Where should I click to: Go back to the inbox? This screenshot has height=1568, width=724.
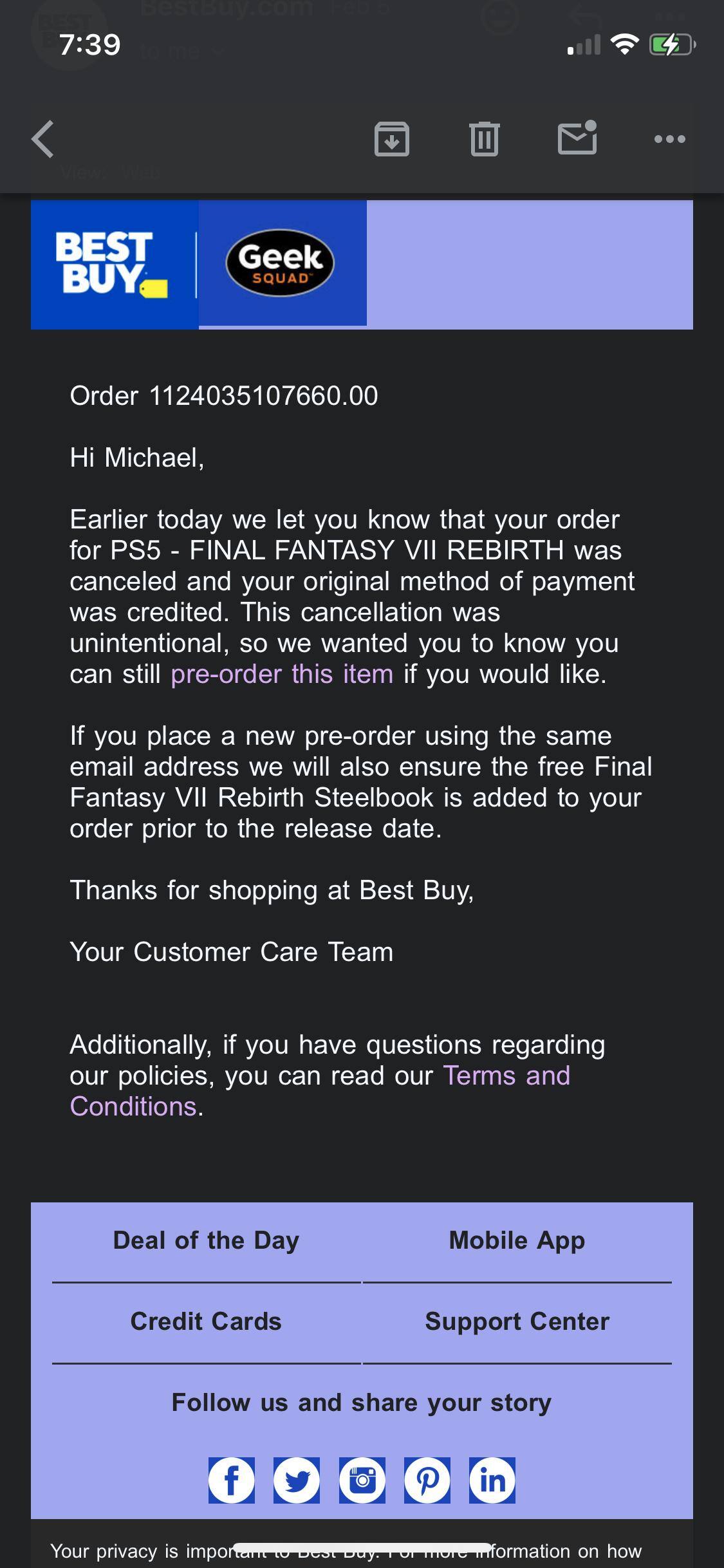tap(42, 138)
